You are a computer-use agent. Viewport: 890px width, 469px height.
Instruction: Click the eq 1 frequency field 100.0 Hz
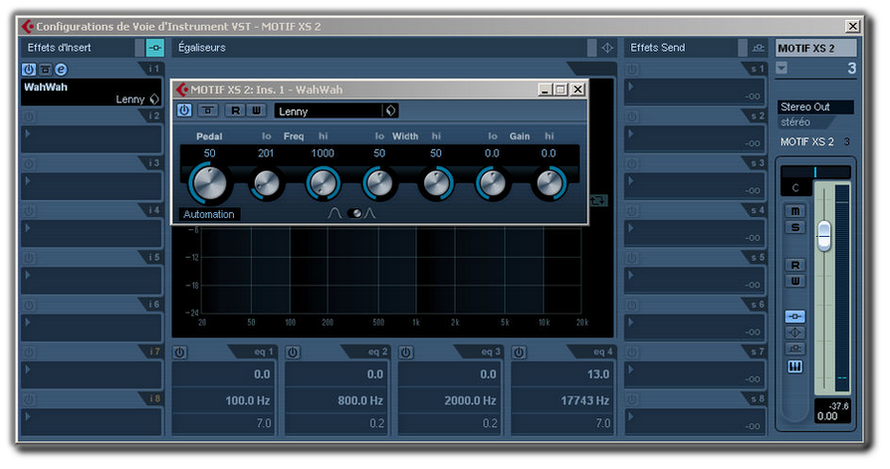[x=228, y=400]
